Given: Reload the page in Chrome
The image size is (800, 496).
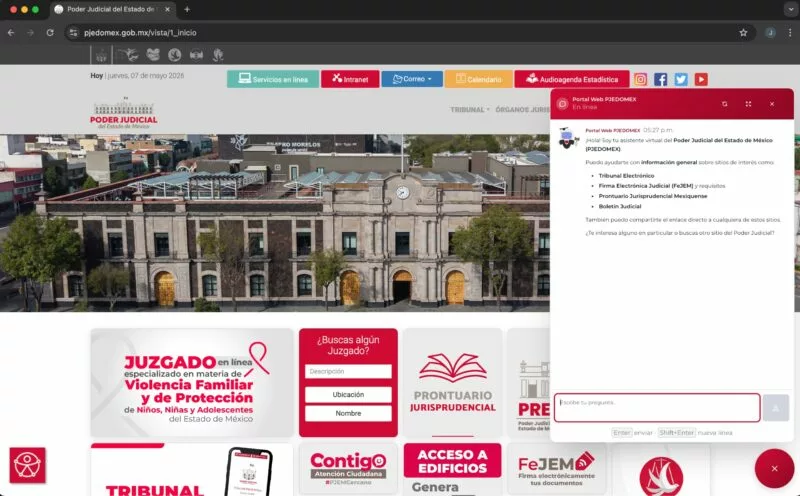Looking at the screenshot, I should (50, 33).
